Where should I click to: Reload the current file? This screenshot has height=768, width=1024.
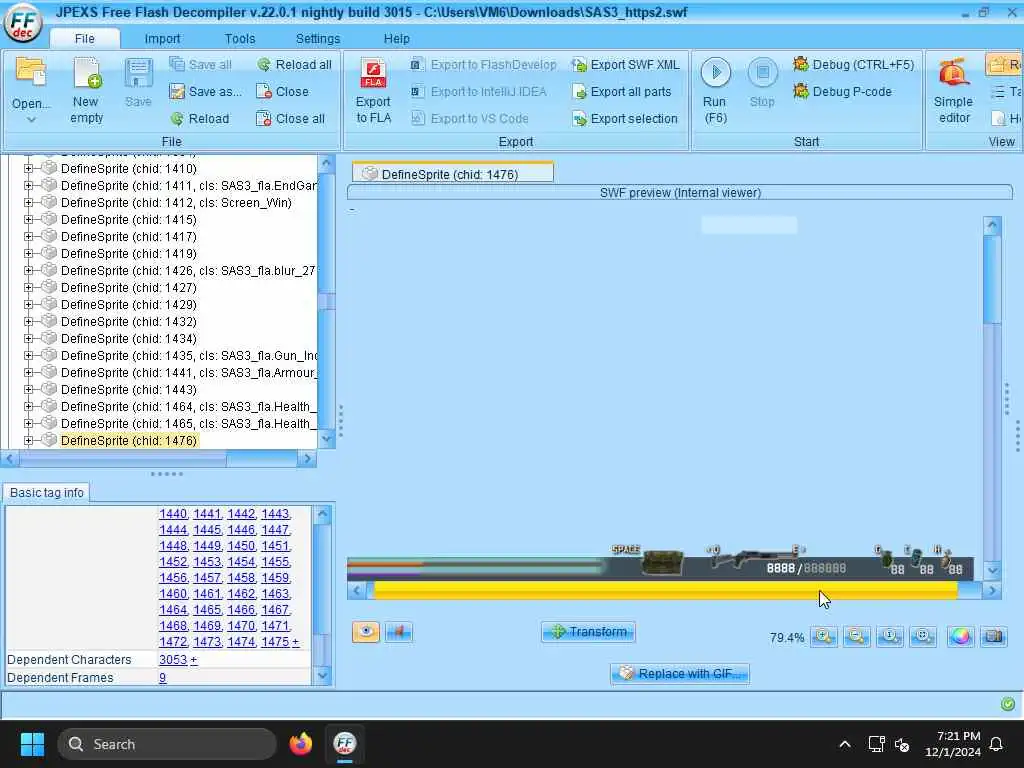click(x=200, y=119)
